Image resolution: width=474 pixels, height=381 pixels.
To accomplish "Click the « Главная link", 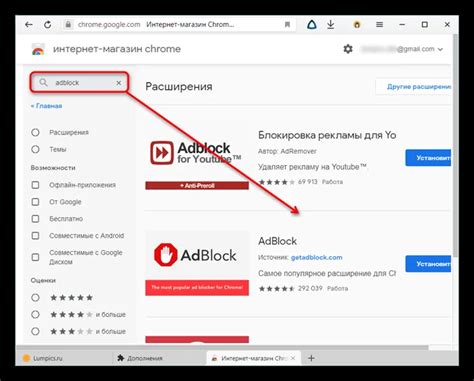I will pos(46,106).
